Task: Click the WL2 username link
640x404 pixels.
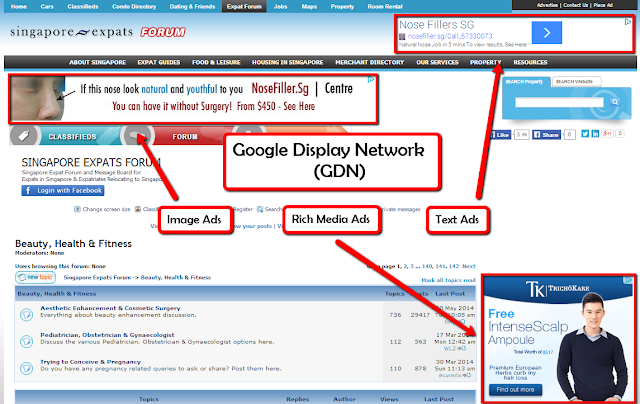Action: (450, 349)
